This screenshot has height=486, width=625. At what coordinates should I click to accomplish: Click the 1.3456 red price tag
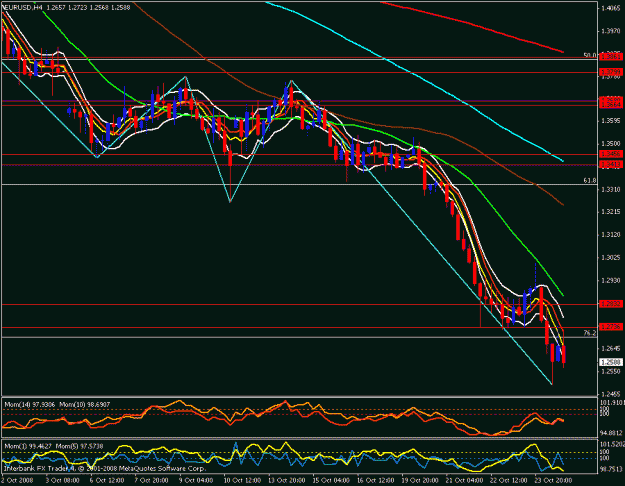(611, 154)
